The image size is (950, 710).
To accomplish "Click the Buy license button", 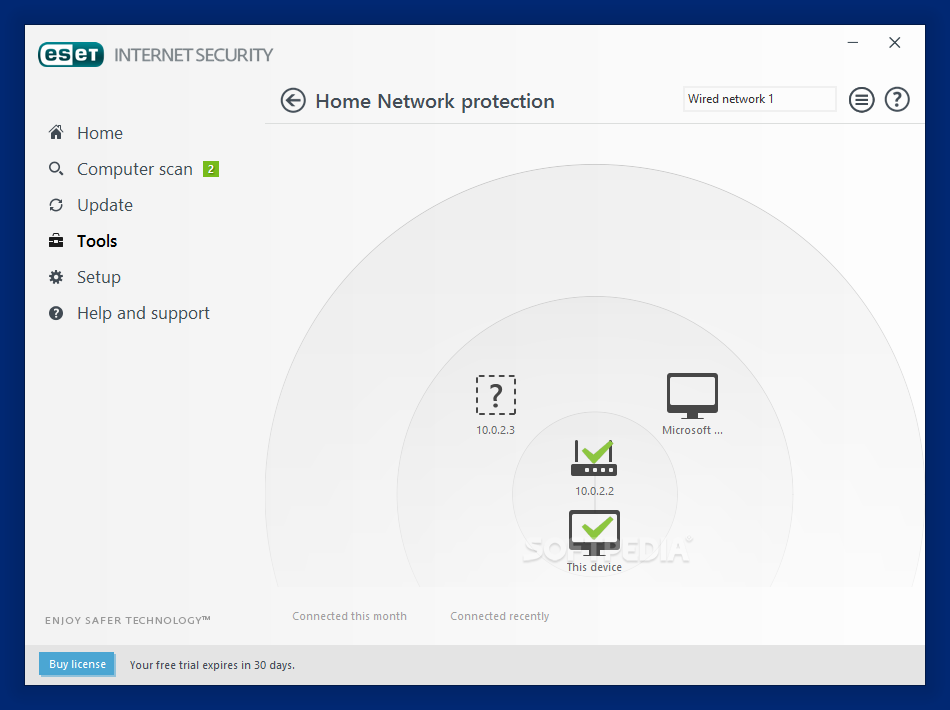I will 77,664.
